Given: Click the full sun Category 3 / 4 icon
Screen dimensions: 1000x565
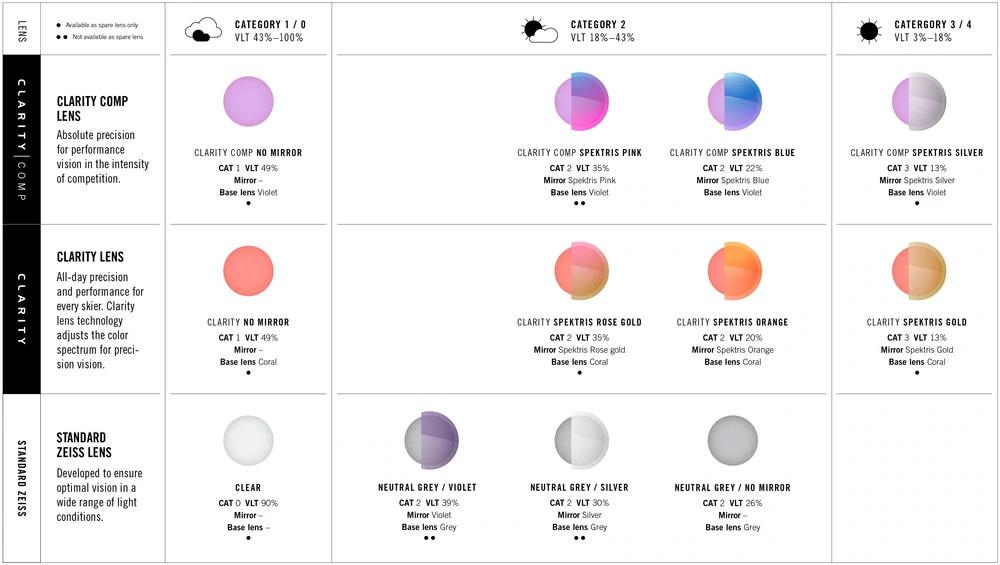Looking at the screenshot, I should tap(869, 31).
